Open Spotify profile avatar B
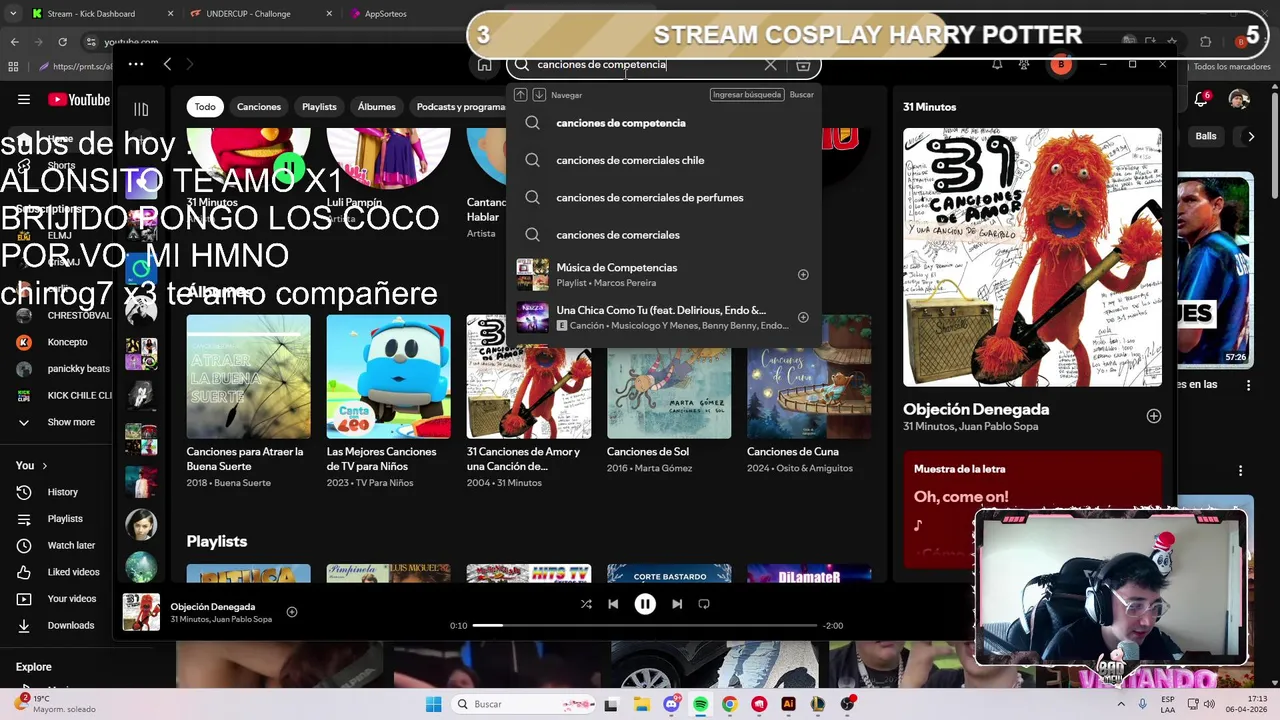Screen dimensions: 1280x720 pos(1061,64)
